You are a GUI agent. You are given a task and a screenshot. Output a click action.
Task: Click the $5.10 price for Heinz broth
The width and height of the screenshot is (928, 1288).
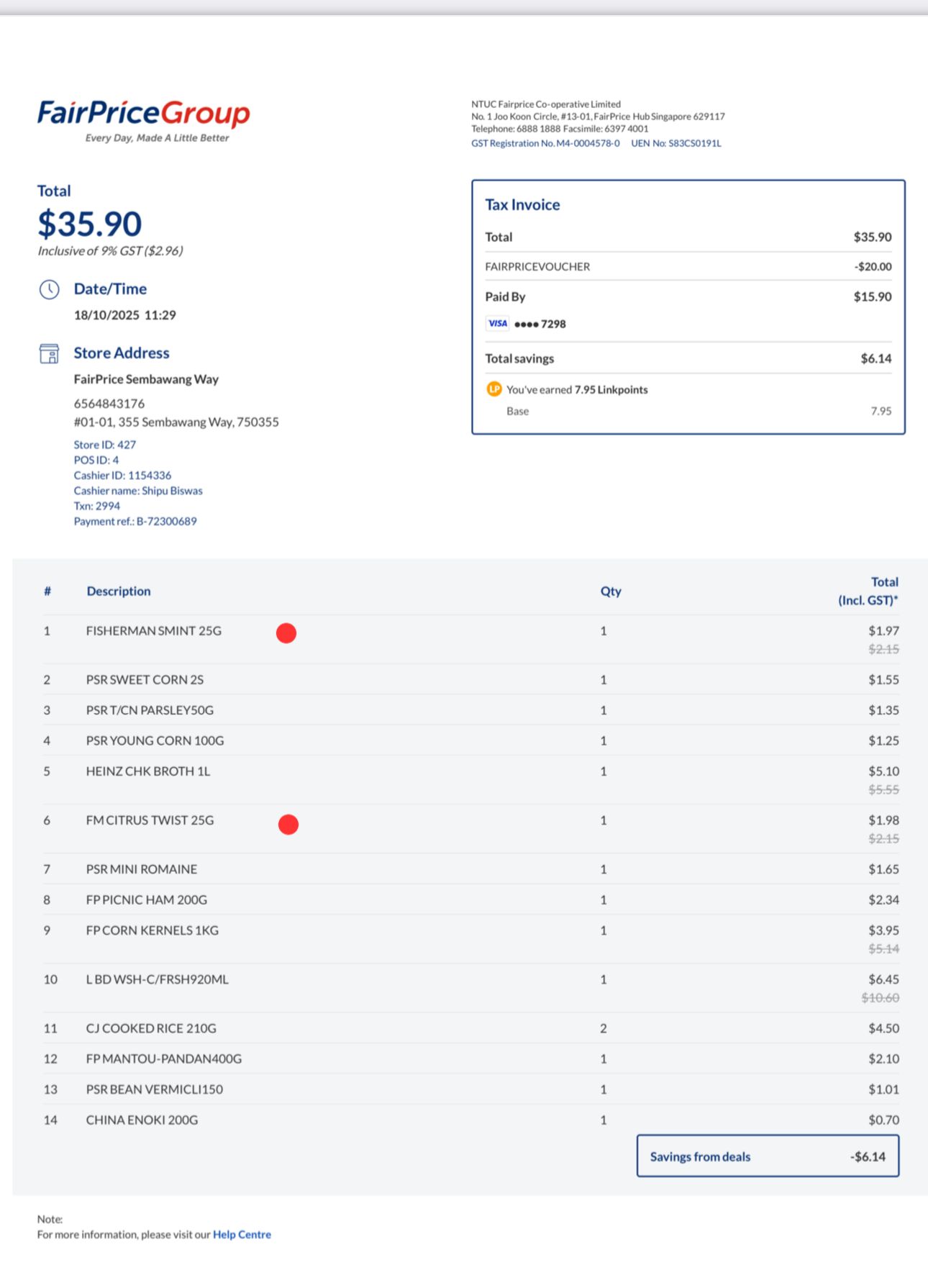(883, 771)
